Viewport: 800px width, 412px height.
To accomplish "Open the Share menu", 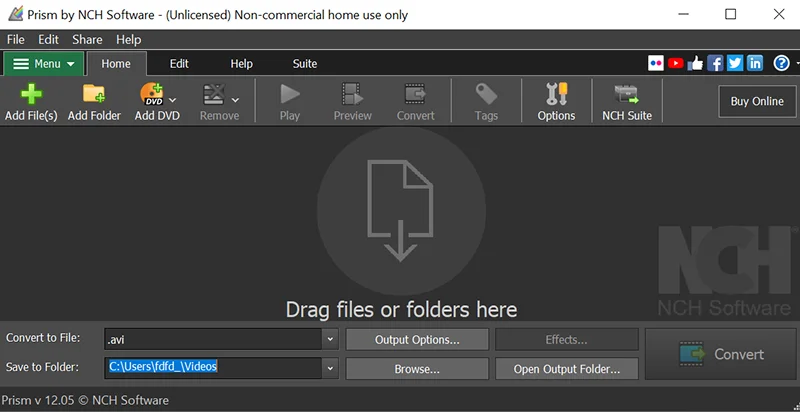I will (87, 40).
